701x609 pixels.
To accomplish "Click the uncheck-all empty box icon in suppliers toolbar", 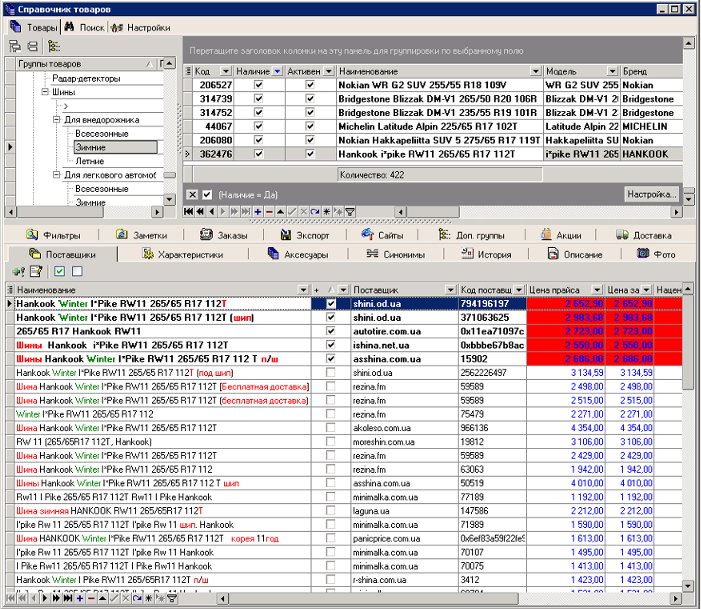I will [76, 272].
